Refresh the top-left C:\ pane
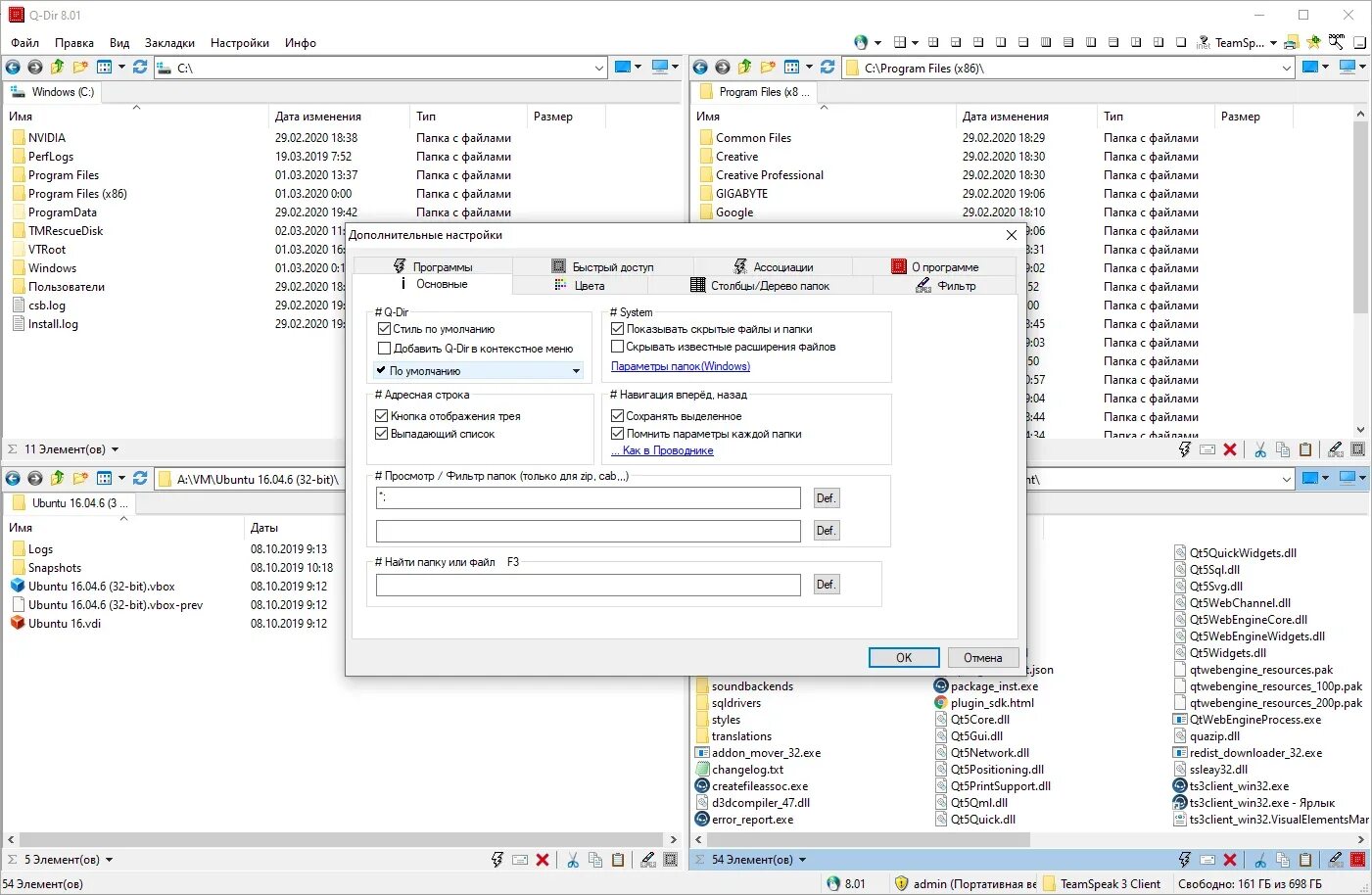Screen dimensions: 1372x895 point(140,68)
